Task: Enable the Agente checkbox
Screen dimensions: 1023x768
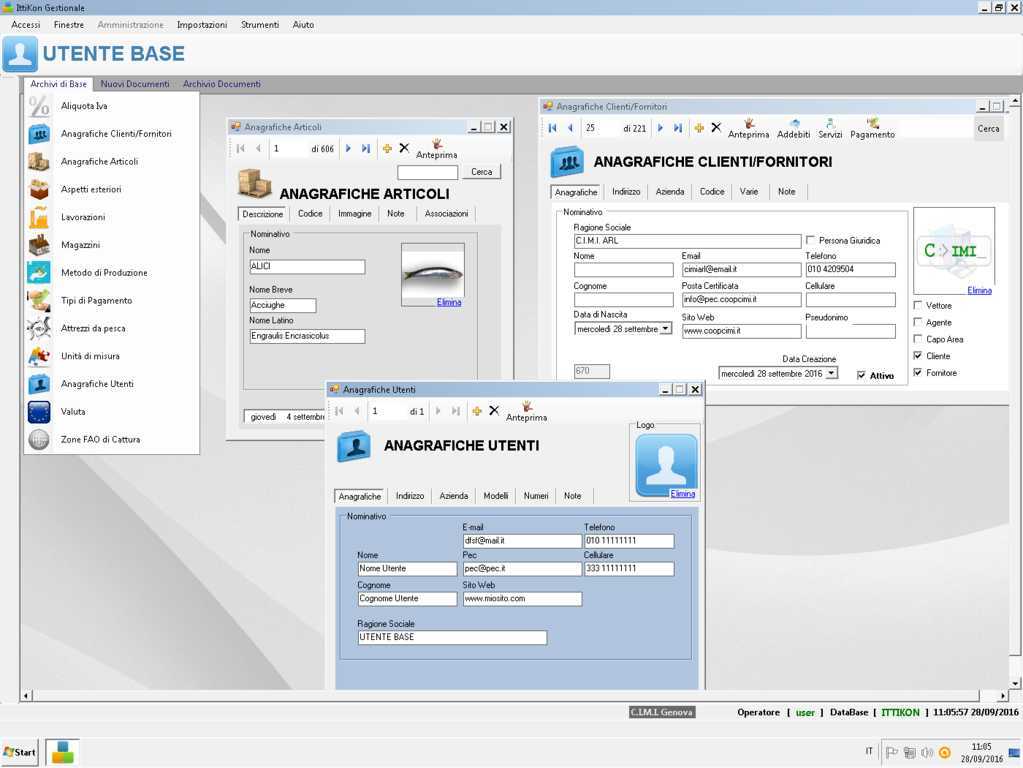Action: click(x=918, y=322)
